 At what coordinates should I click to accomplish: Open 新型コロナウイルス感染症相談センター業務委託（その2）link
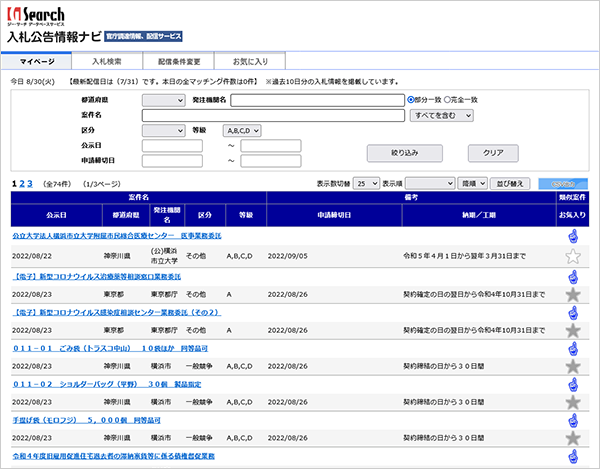click(117, 313)
